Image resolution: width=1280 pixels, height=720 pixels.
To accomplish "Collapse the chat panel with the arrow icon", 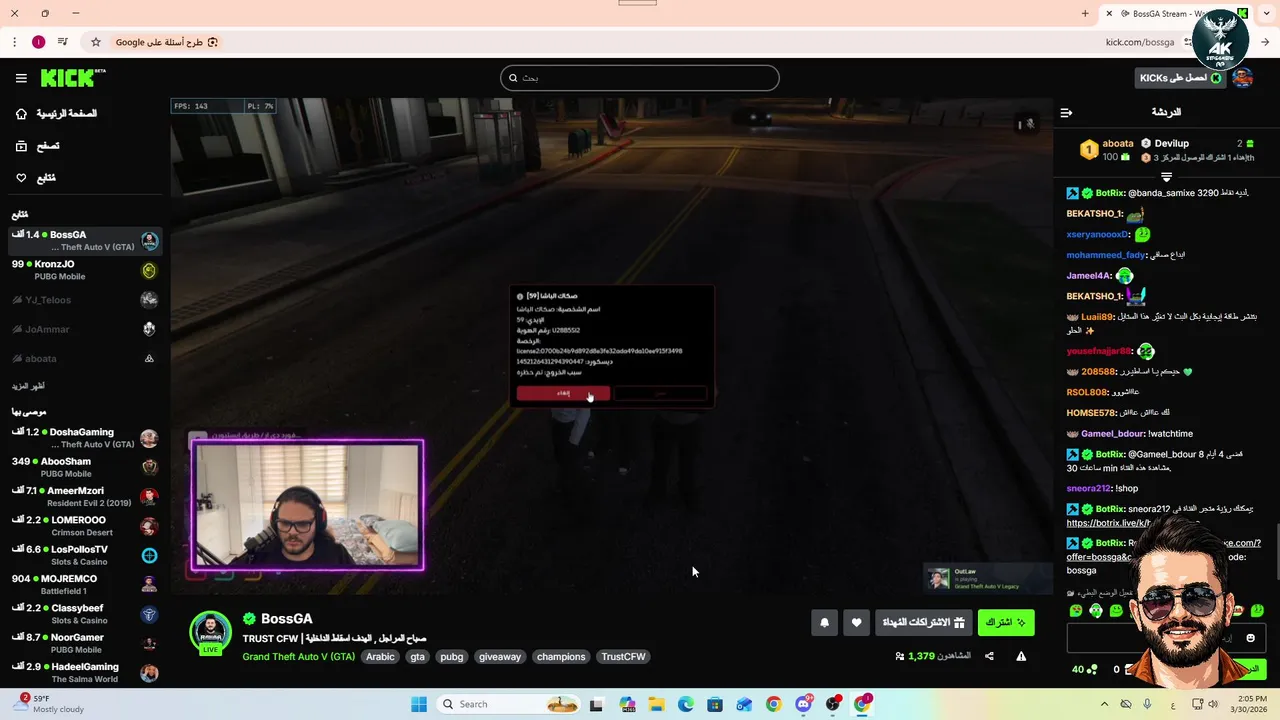I will (x=1066, y=113).
